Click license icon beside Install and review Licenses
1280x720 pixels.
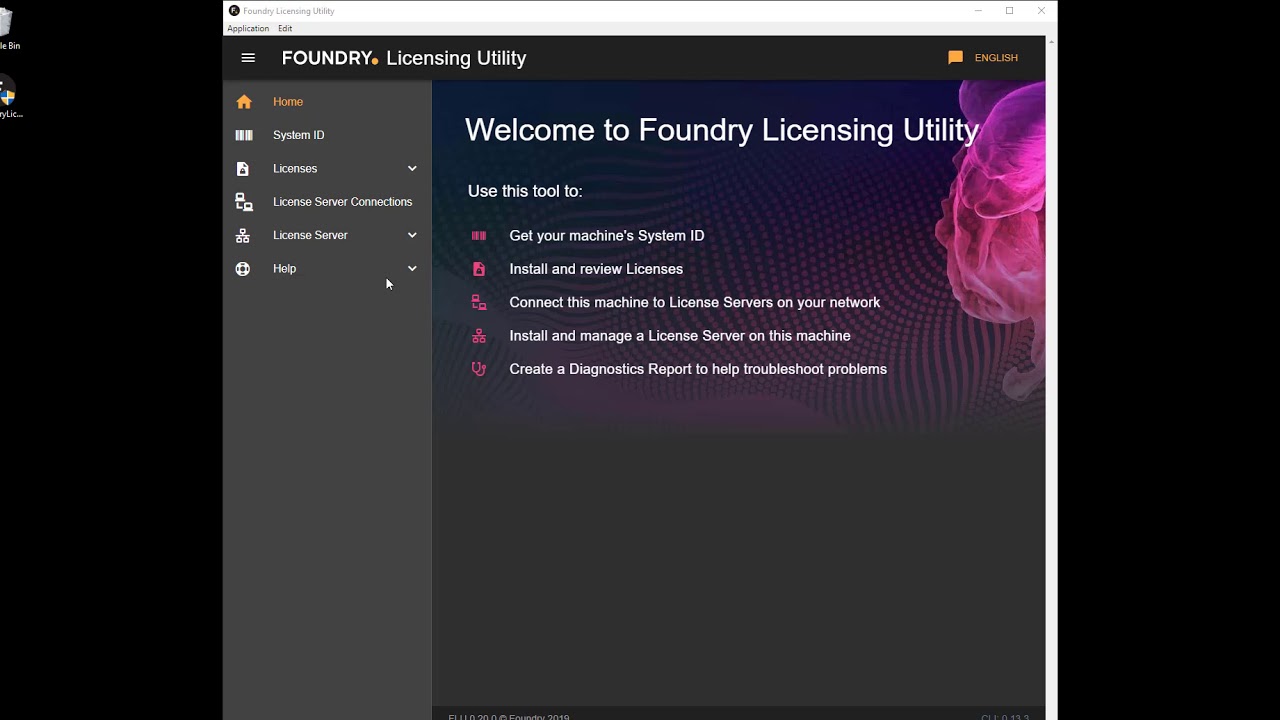479,269
